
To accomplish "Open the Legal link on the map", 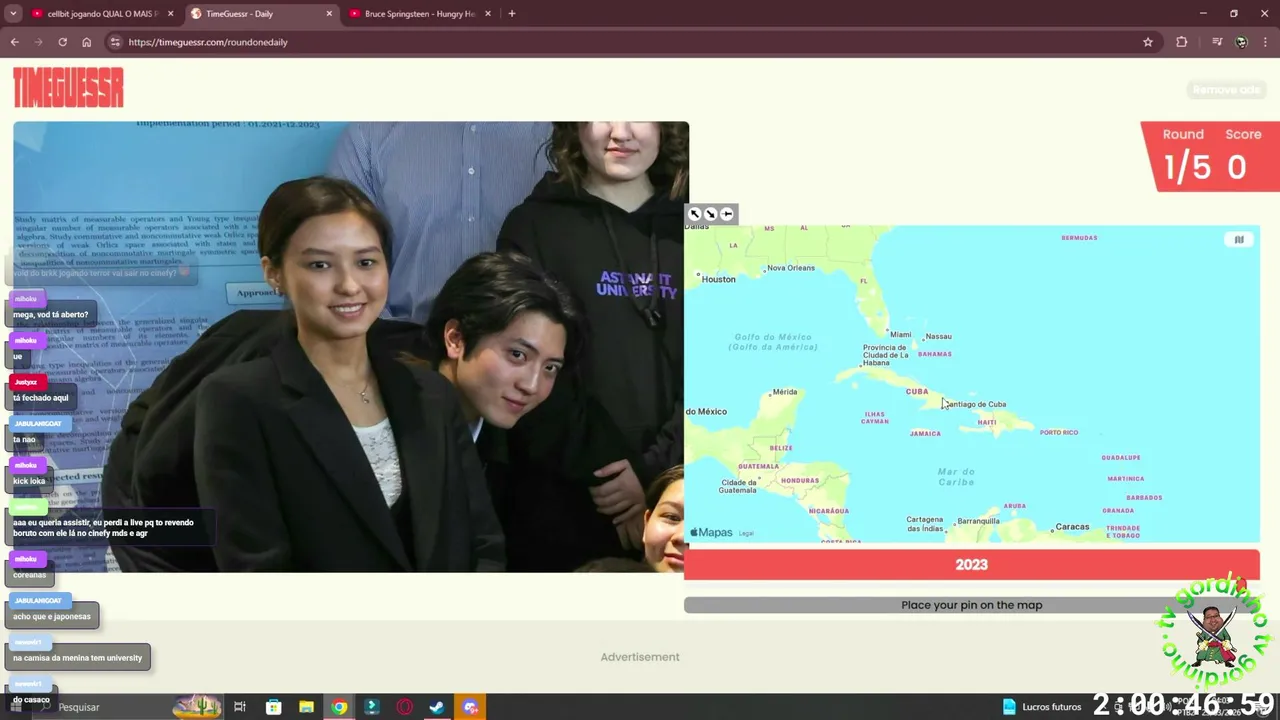I will [x=746, y=533].
